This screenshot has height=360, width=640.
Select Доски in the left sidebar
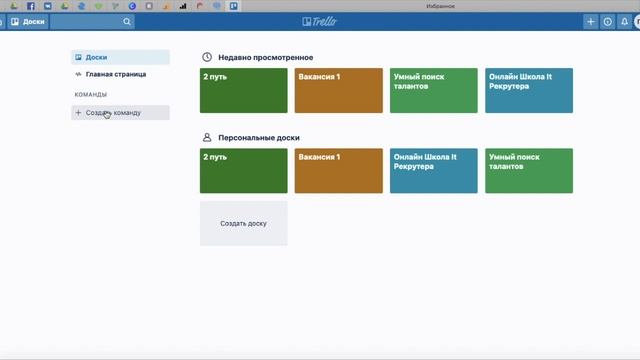(x=120, y=57)
